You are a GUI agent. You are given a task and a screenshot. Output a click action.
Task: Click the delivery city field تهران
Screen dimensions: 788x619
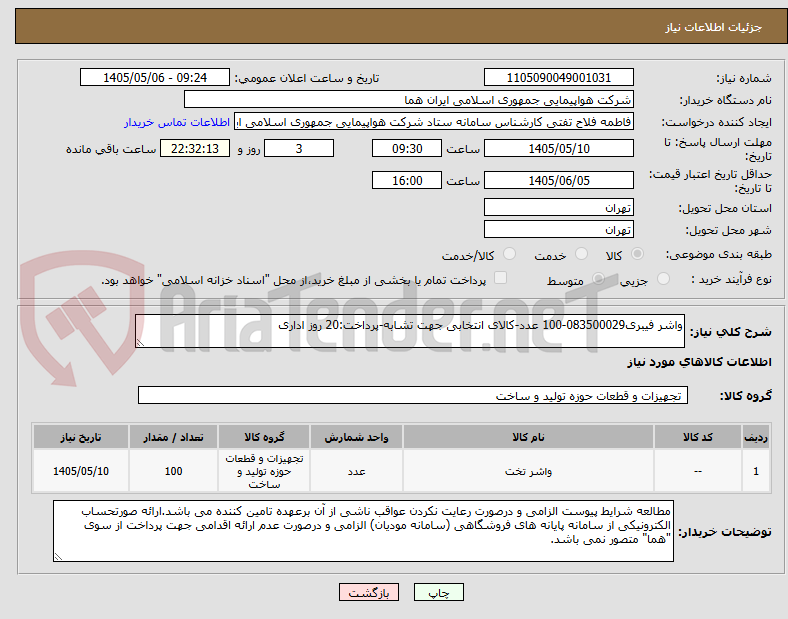tap(558, 229)
